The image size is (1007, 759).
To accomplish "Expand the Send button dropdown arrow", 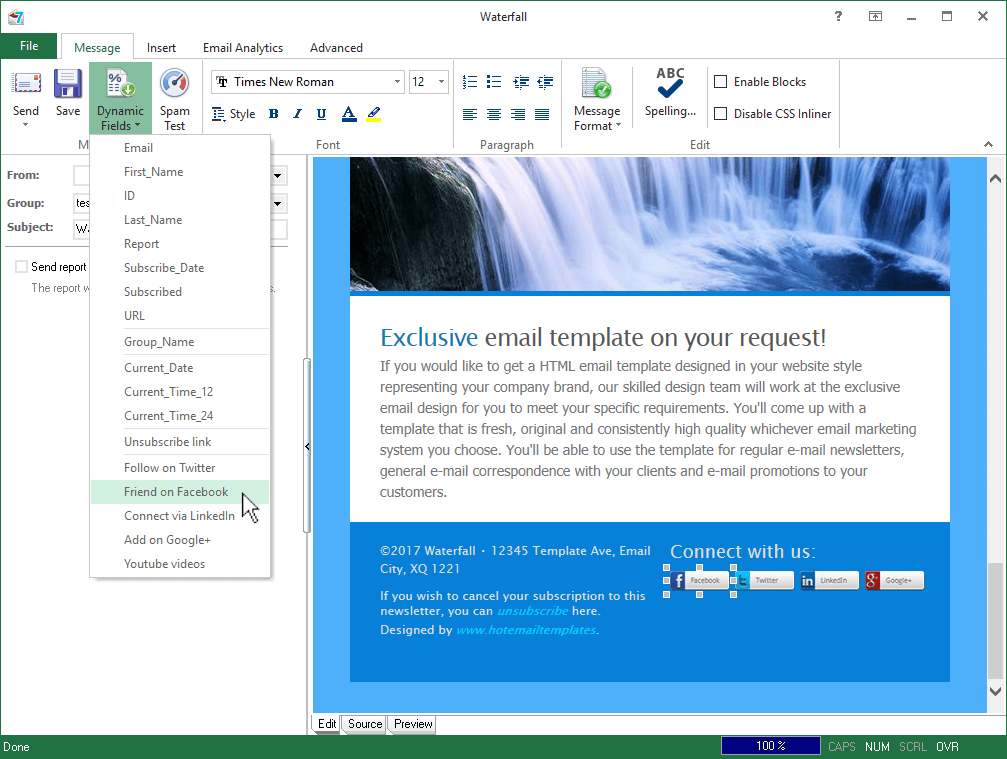I will click(x=26, y=125).
